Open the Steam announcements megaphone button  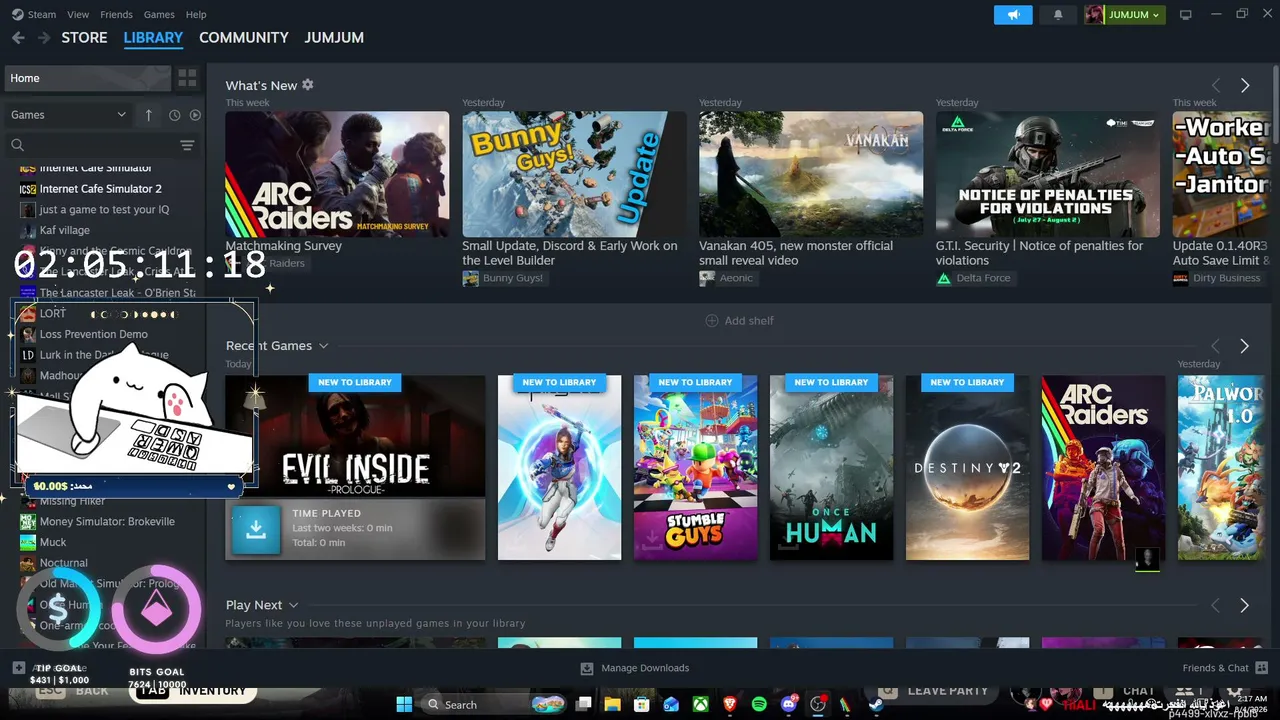1013,15
